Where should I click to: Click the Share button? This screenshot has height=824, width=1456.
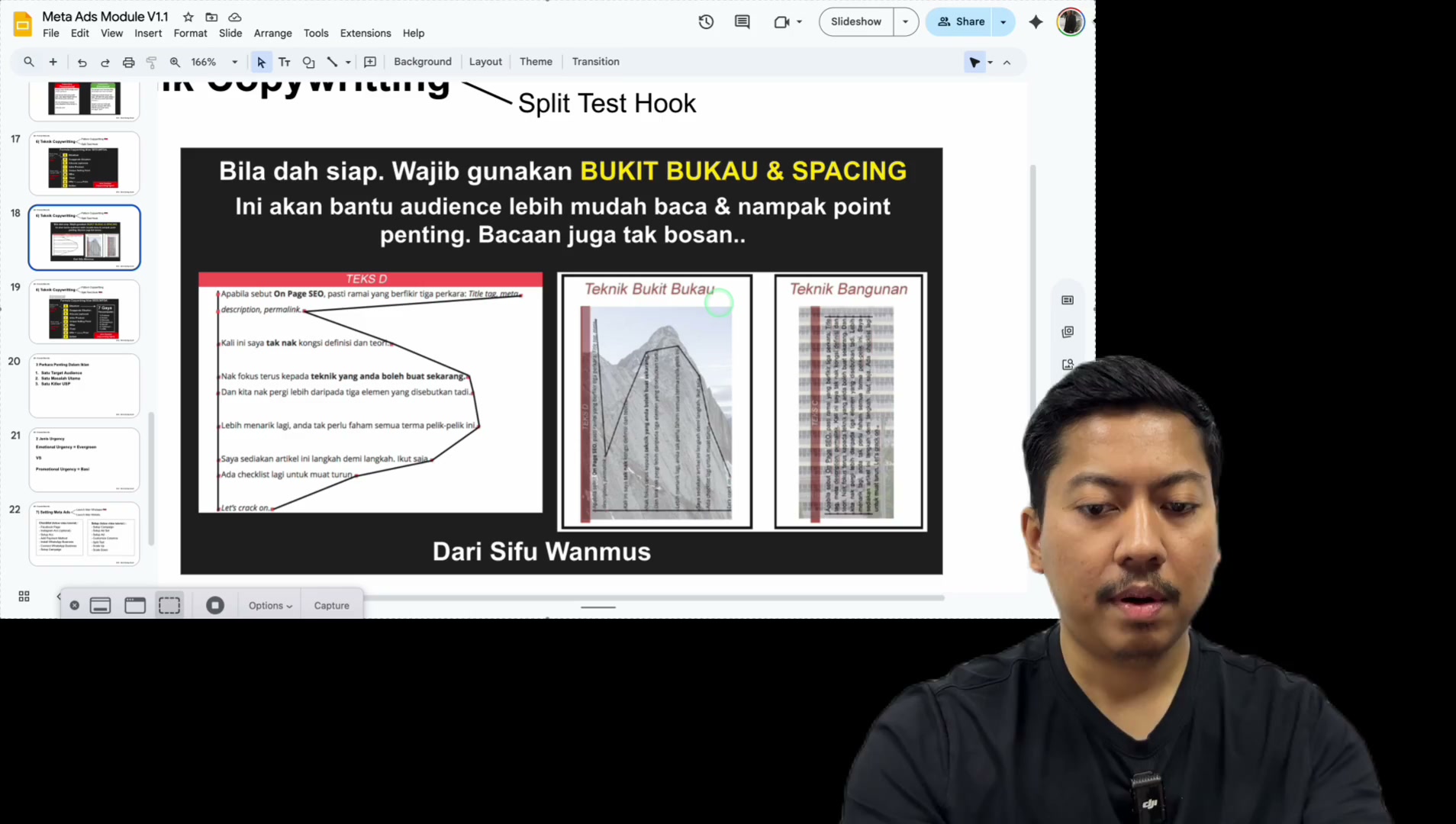click(961, 22)
